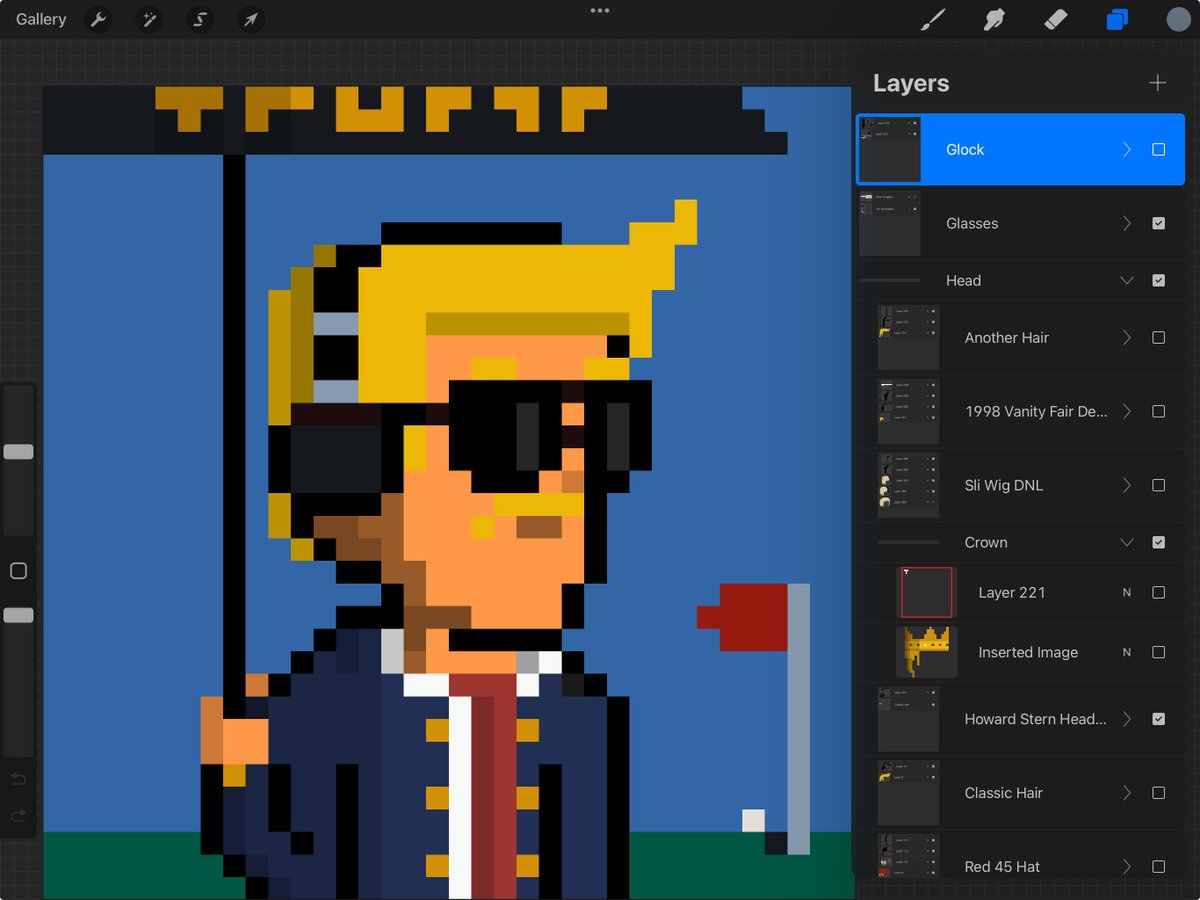Screen dimensions: 1200x900
Task: Select the Glock layer name
Action: pyautogui.click(x=965, y=149)
